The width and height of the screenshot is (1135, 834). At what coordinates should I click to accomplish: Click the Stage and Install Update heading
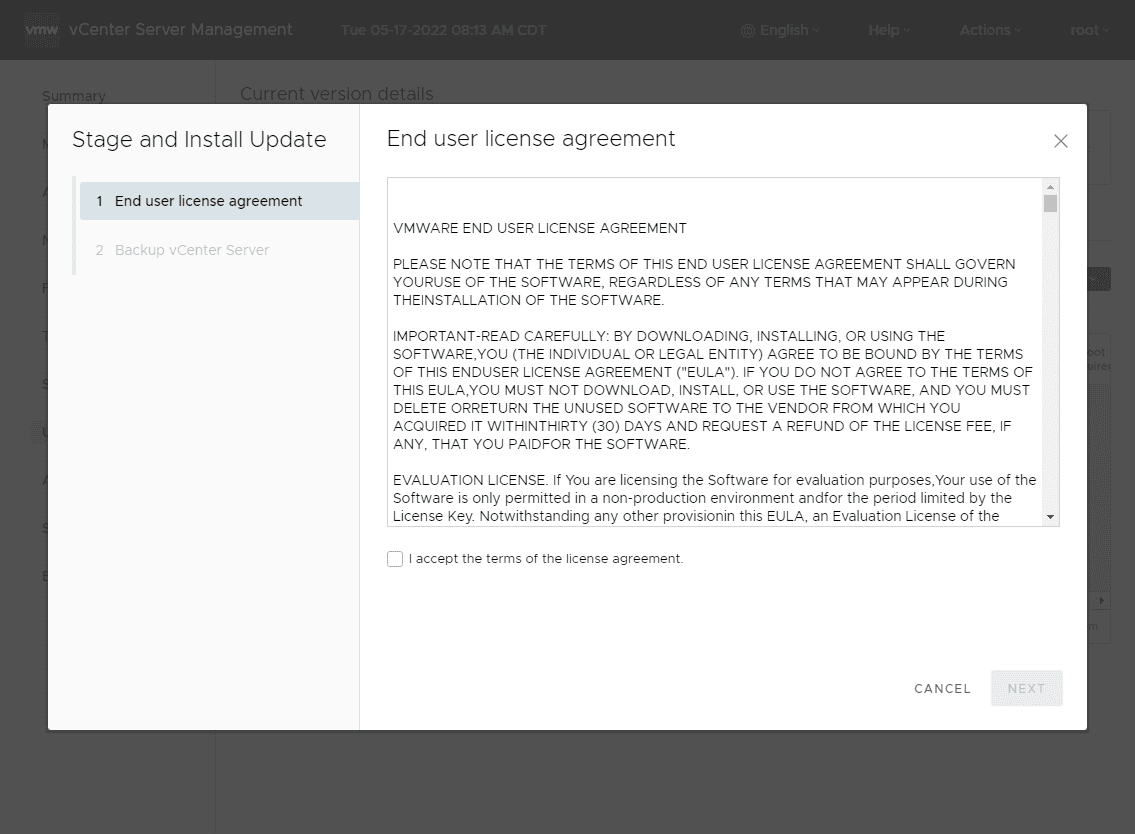pyautogui.click(x=199, y=140)
